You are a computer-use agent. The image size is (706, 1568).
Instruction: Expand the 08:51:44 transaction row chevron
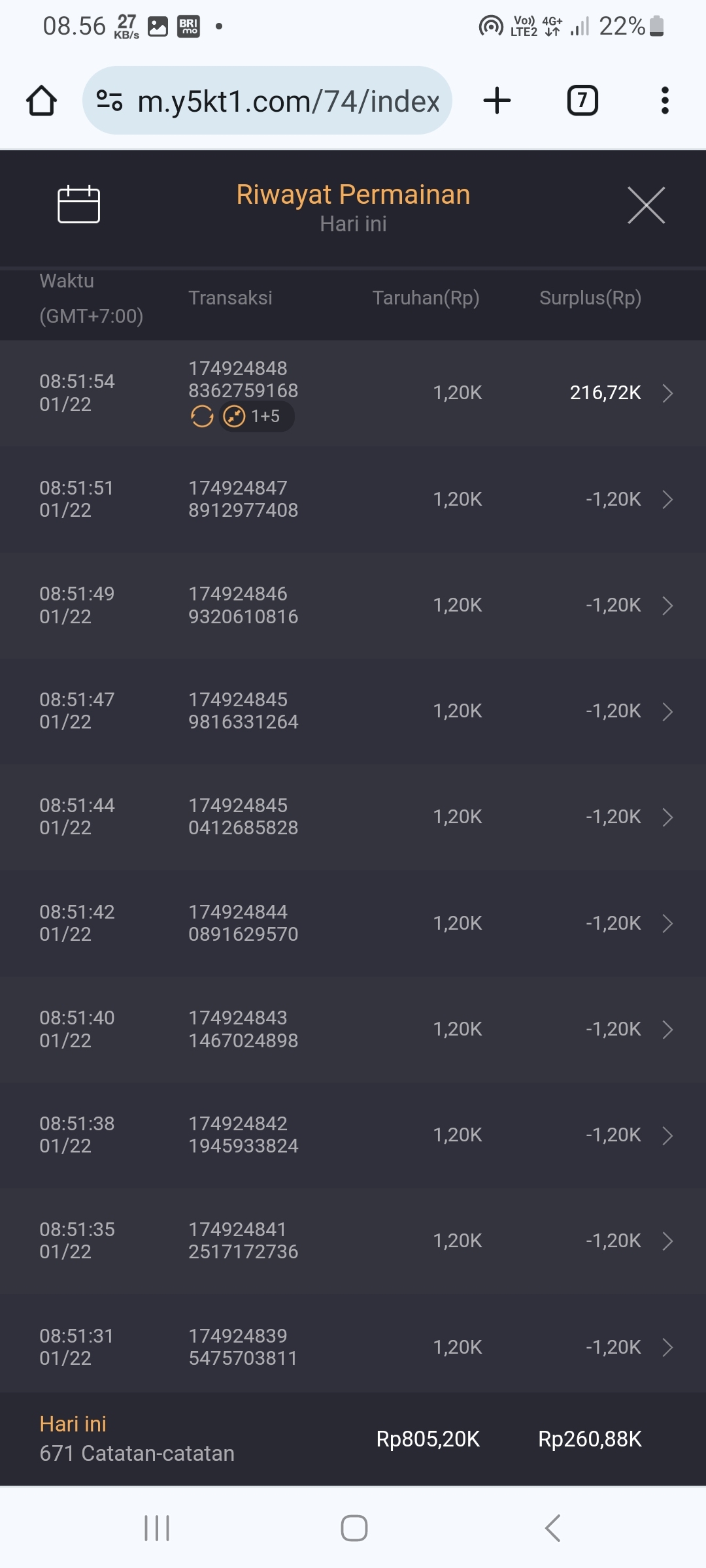[x=667, y=817]
